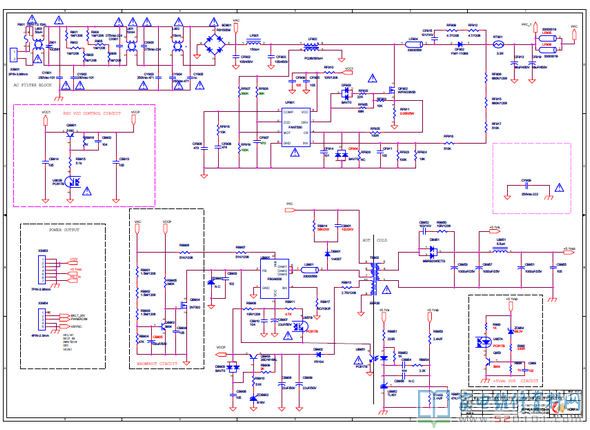Click the optocoupler in the pink control circuit box
Image resolution: width=590 pixels, height=430 pixels.
[x=73, y=182]
